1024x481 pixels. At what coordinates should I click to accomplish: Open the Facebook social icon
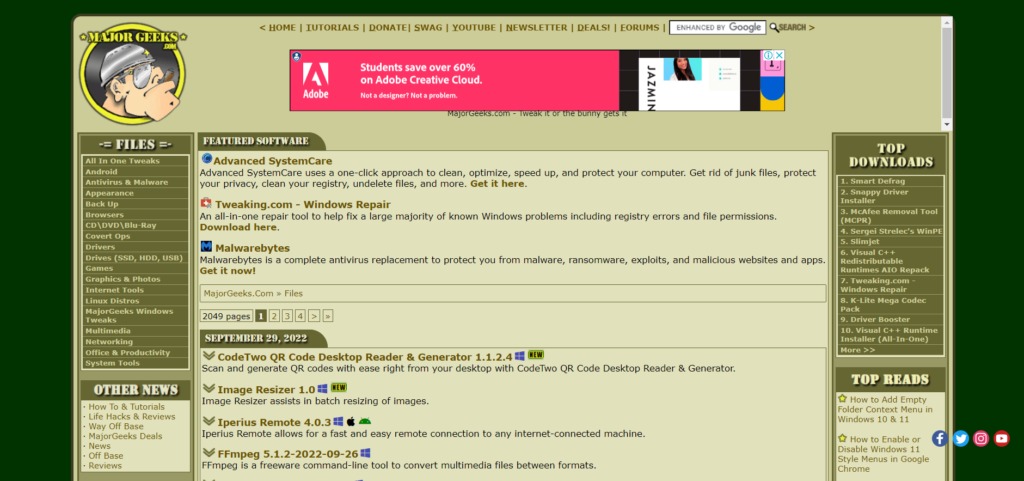point(939,439)
